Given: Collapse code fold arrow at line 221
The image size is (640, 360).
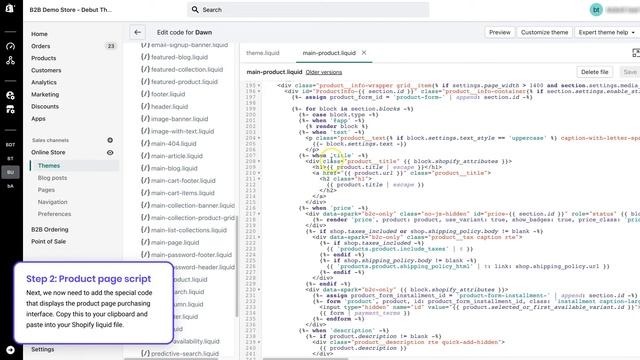Looking at the screenshot, I should click(x=259, y=237).
